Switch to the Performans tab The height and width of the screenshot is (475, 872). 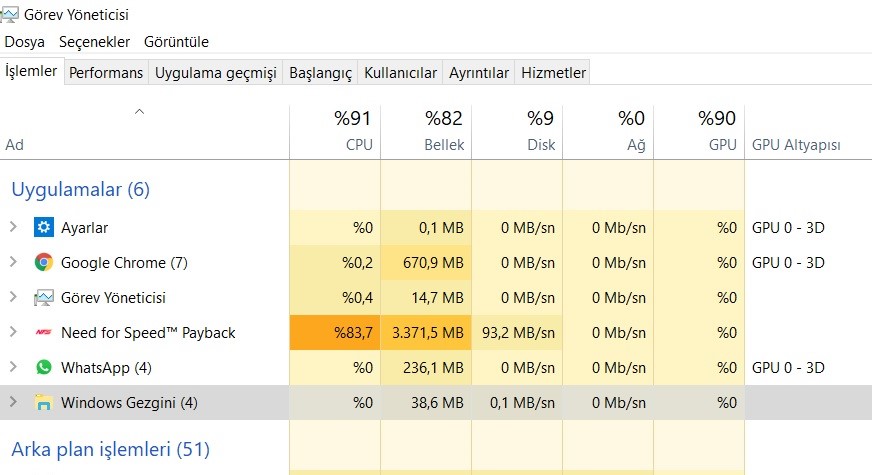point(106,73)
